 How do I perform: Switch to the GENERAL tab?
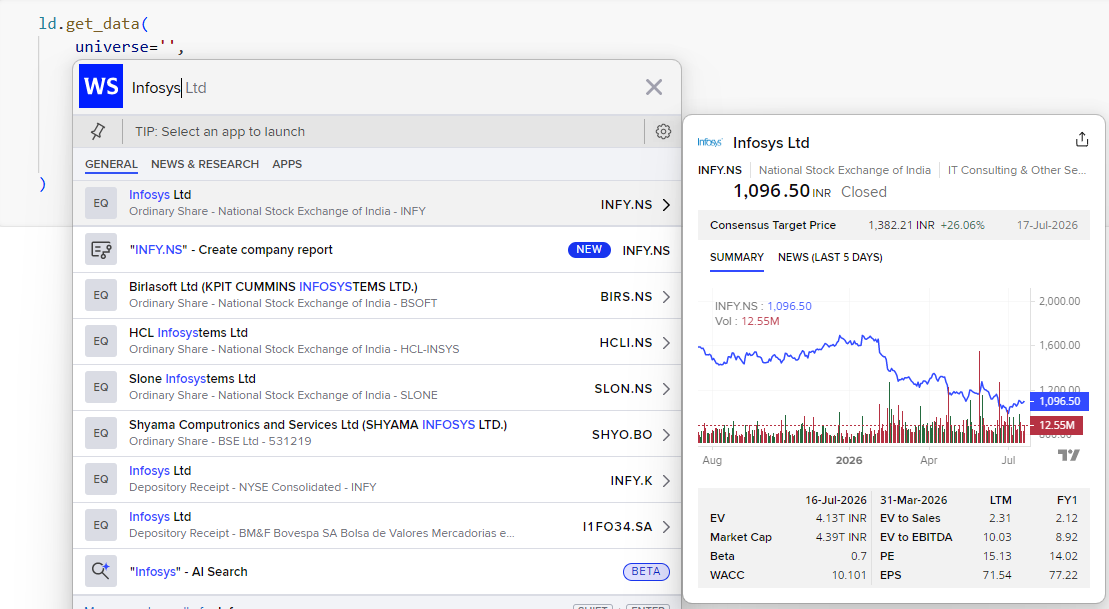coord(111,164)
